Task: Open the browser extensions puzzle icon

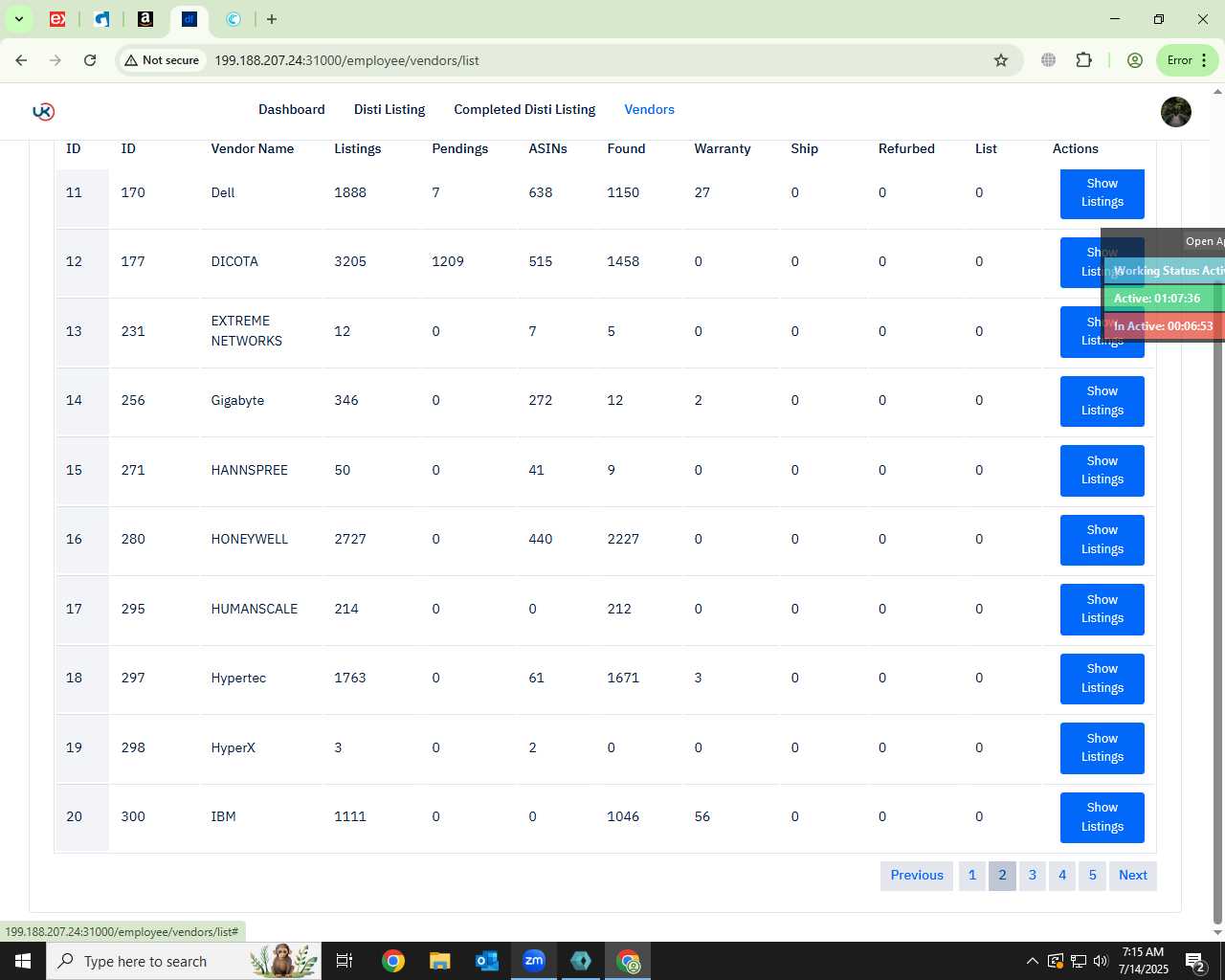Action: click(1083, 60)
